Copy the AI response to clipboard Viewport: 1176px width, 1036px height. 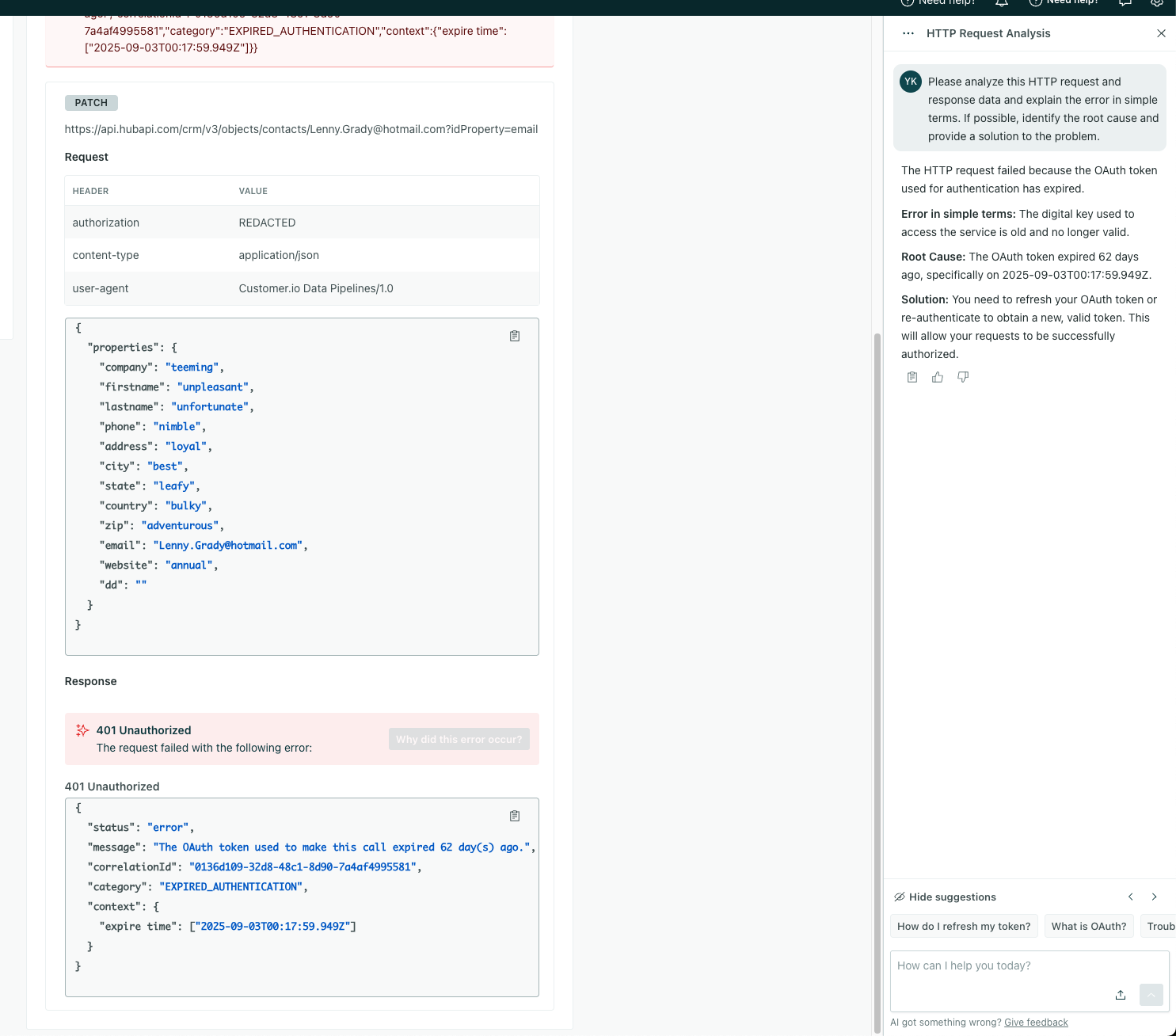[x=912, y=377]
